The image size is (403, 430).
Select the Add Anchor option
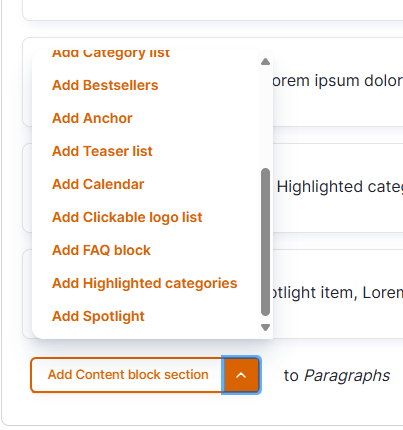click(x=92, y=118)
